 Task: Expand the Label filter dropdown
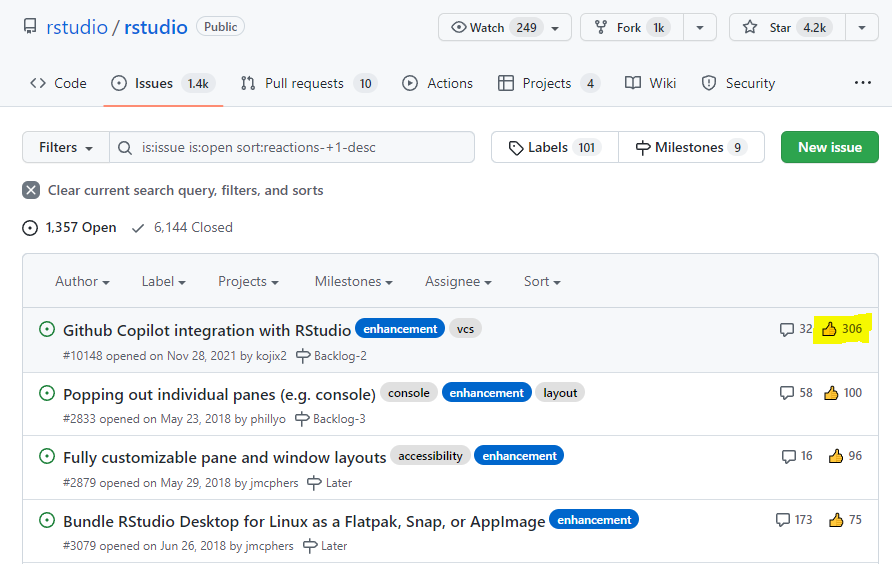[164, 281]
